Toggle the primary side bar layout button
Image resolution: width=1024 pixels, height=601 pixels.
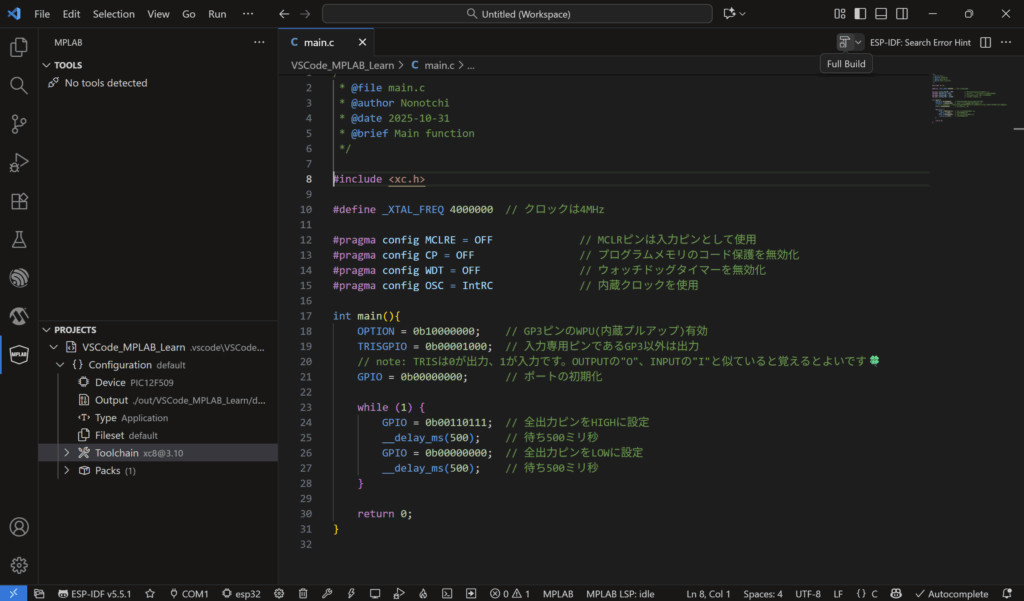click(860, 14)
